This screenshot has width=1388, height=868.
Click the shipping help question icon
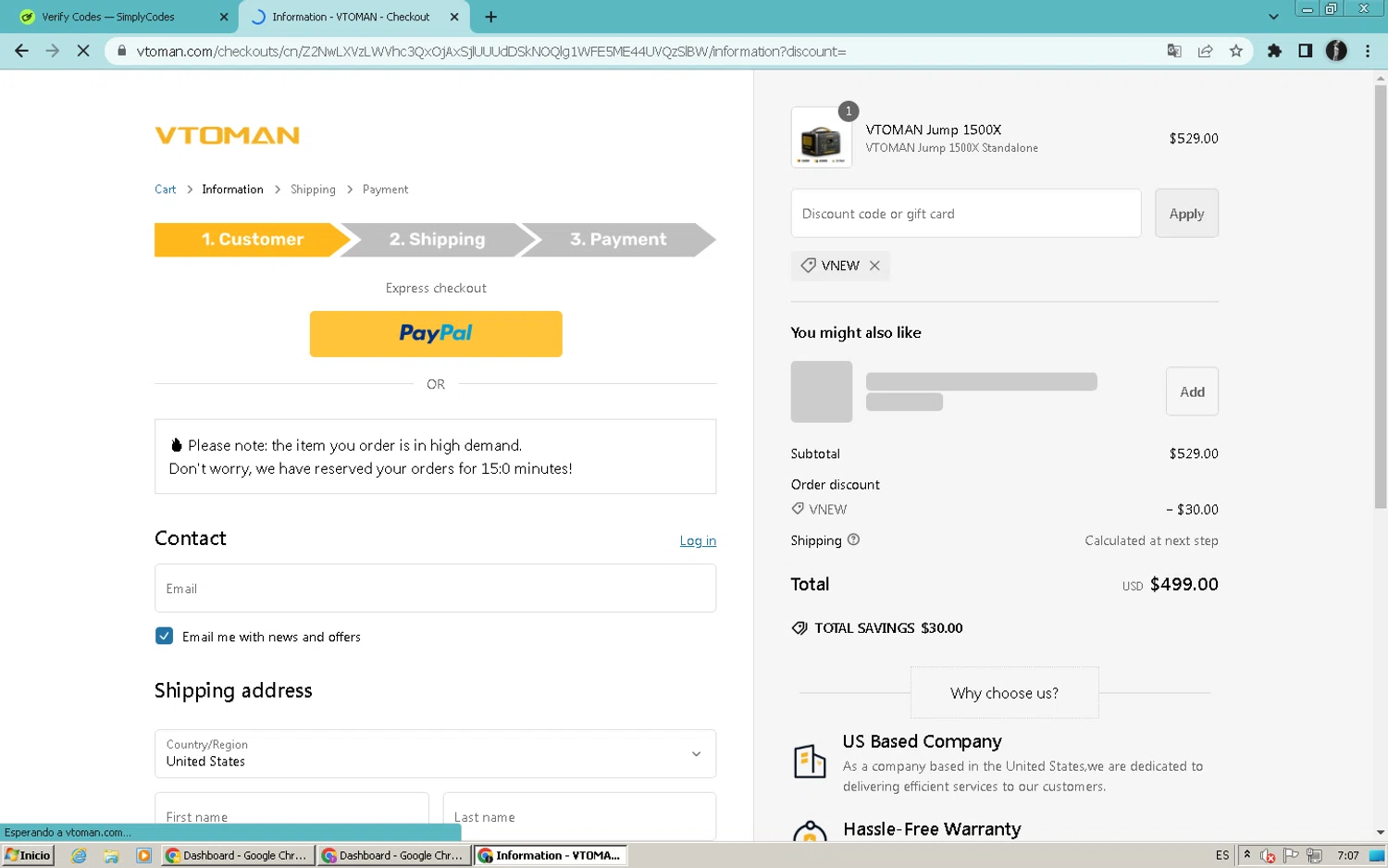[x=853, y=539]
